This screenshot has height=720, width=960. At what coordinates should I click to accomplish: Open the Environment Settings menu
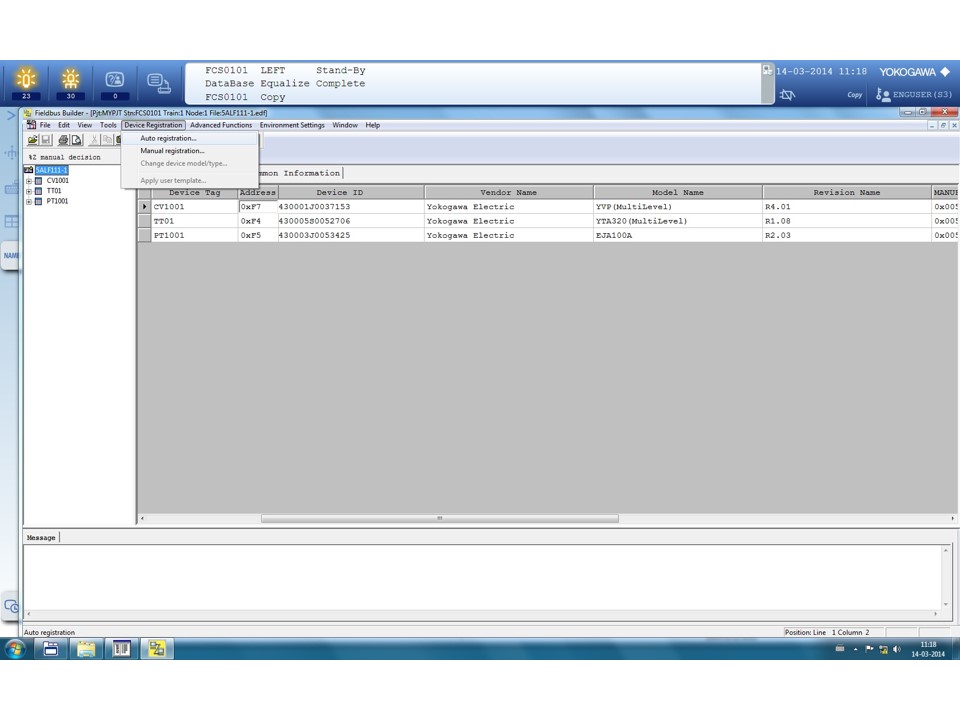pyautogui.click(x=290, y=125)
